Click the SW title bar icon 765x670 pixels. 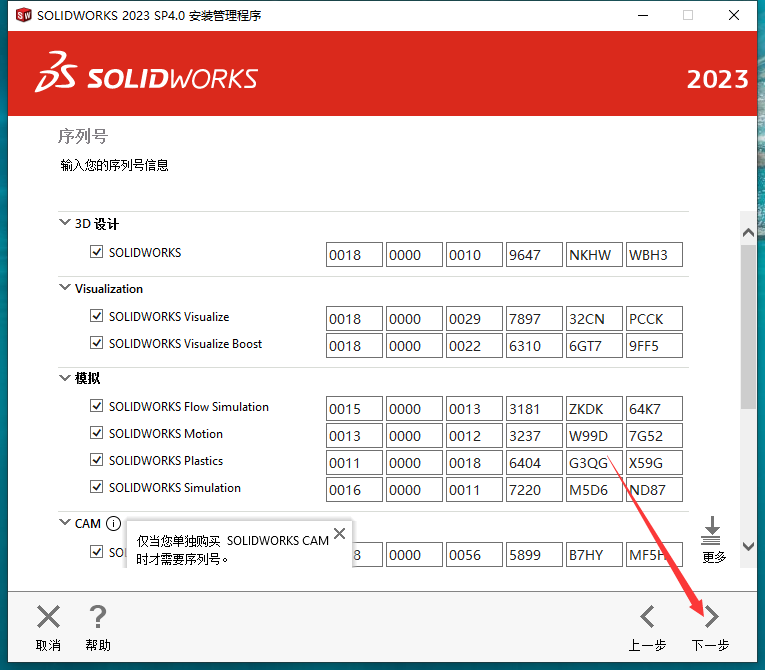pos(23,15)
